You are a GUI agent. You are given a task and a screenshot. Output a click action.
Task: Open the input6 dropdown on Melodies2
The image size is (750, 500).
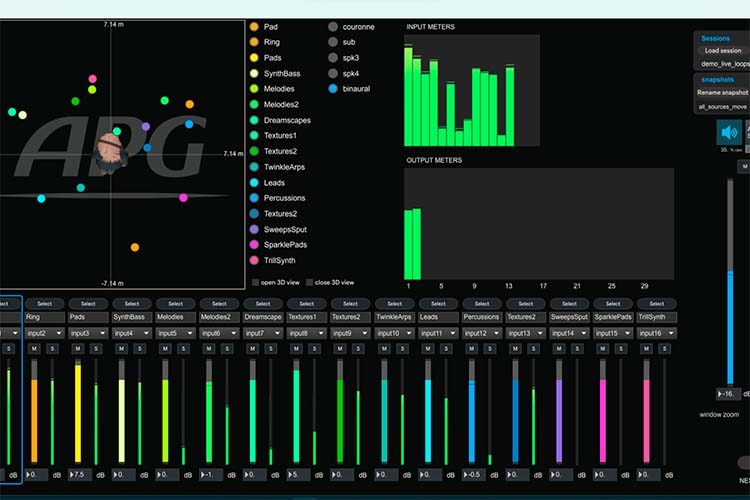(x=220, y=333)
